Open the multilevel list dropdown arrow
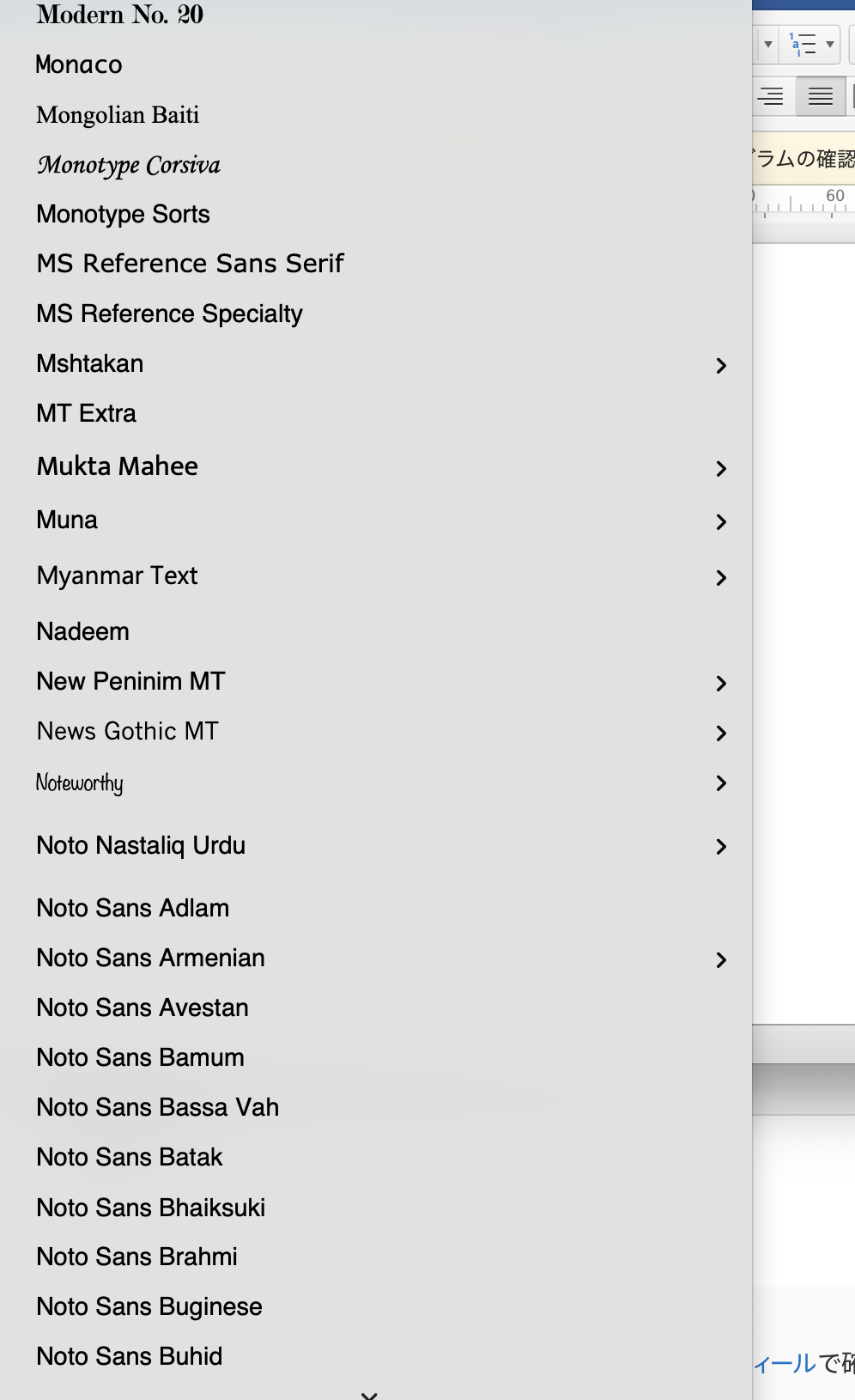 pos(830,45)
